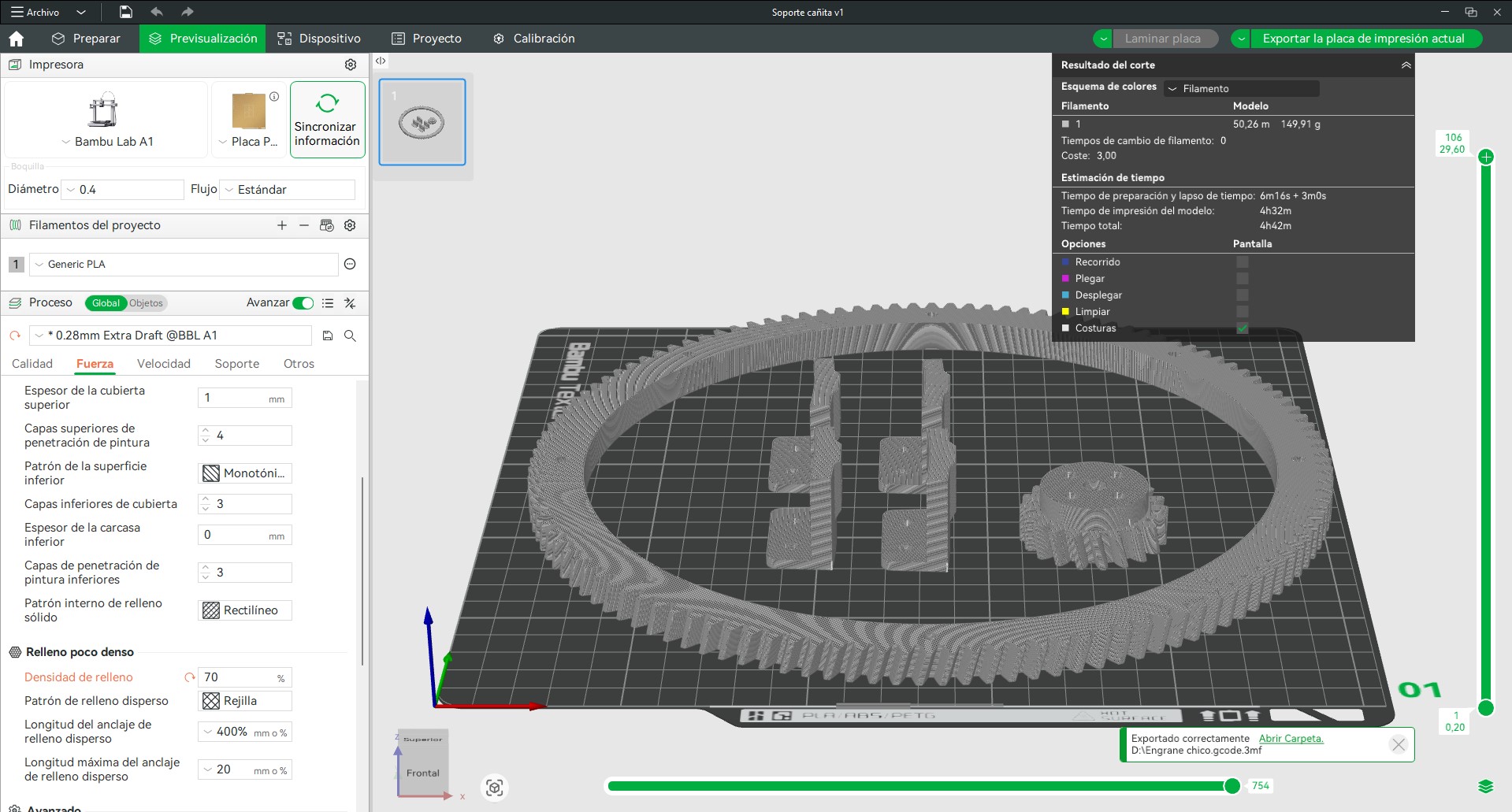The width and height of the screenshot is (1512, 812).
Task: Switch to the Otros settings tab
Action: coord(299,364)
